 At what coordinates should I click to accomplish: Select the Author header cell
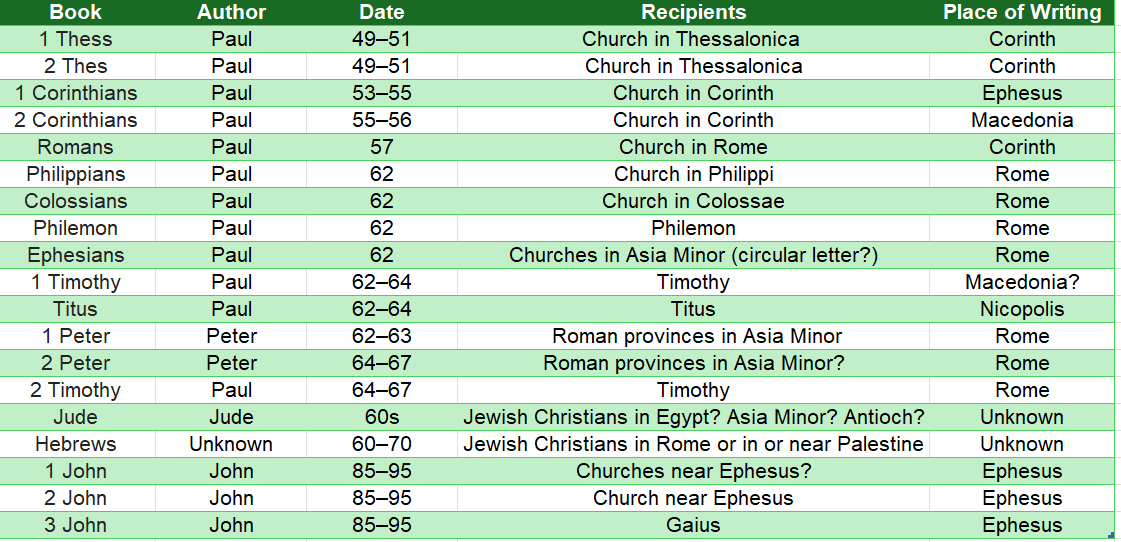click(x=231, y=12)
